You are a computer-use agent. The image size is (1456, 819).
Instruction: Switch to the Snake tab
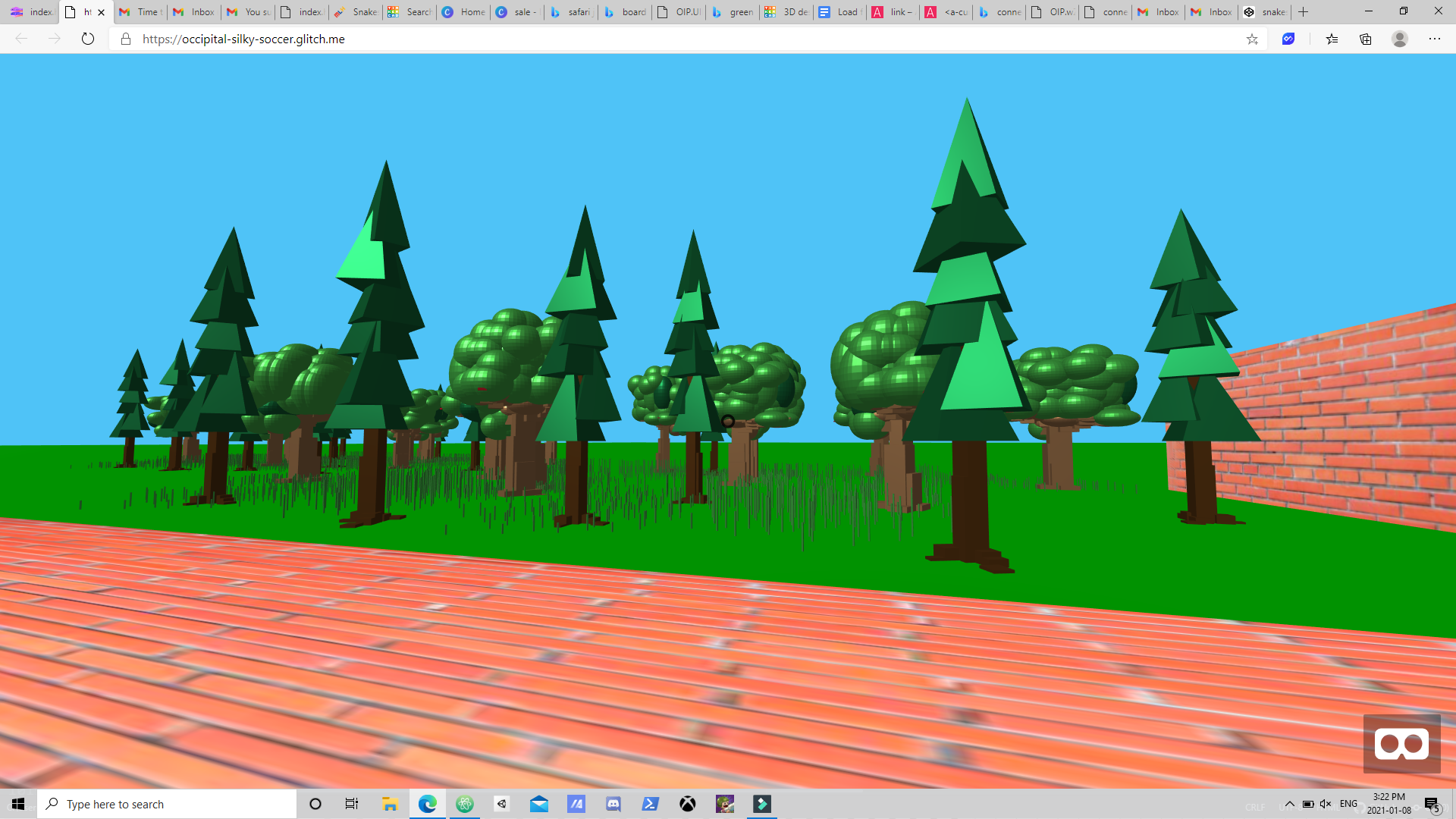pyautogui.click(x=356, y=12)
